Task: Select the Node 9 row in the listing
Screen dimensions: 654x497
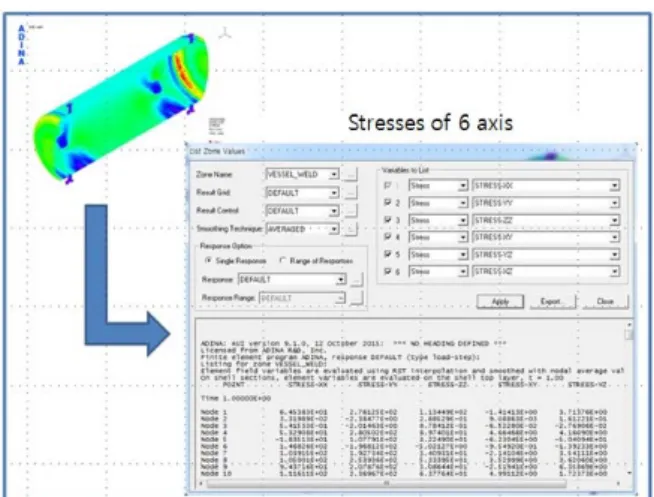Action: 404,467
